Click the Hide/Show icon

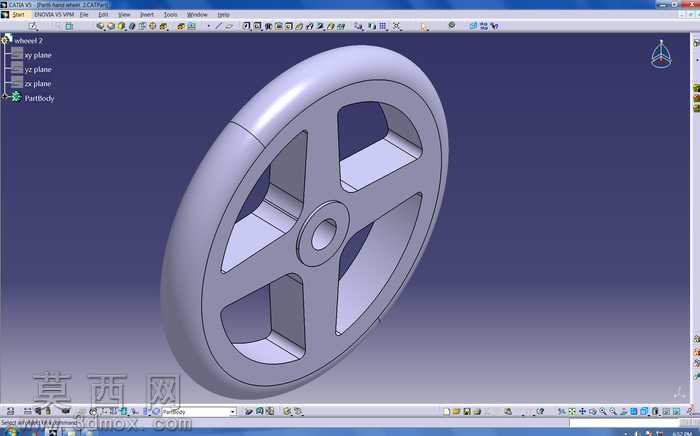point(666,411)
